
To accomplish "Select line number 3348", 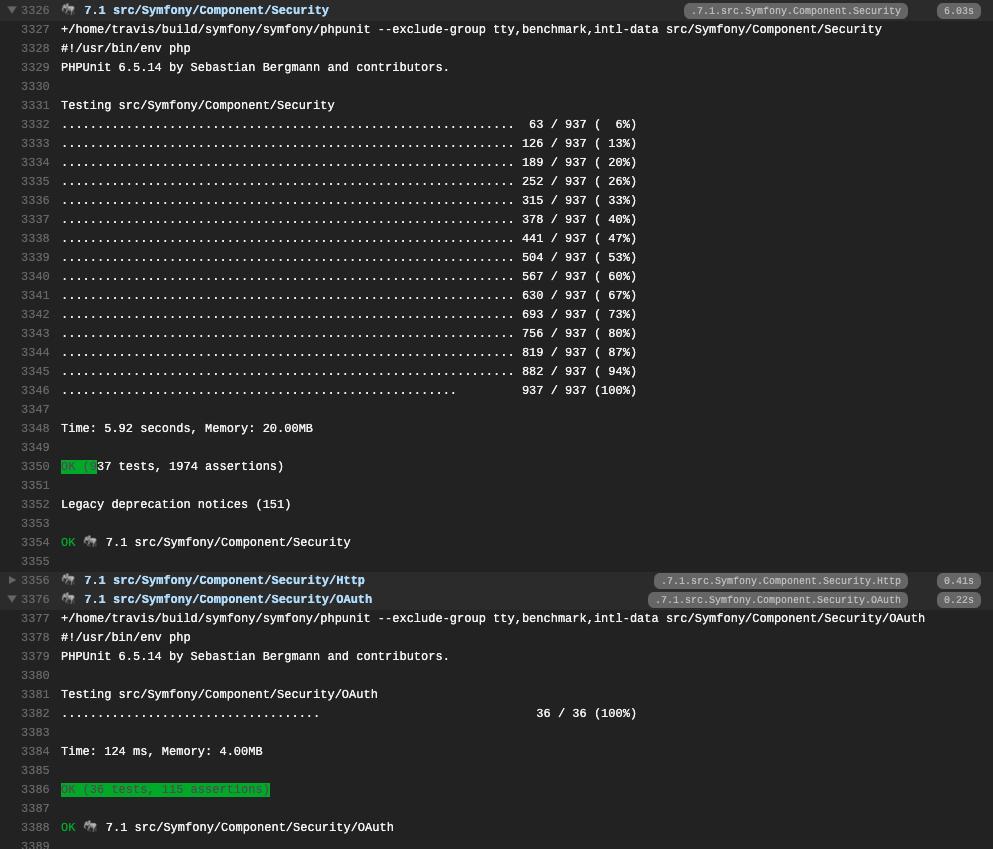I will (x=35, y=428).
